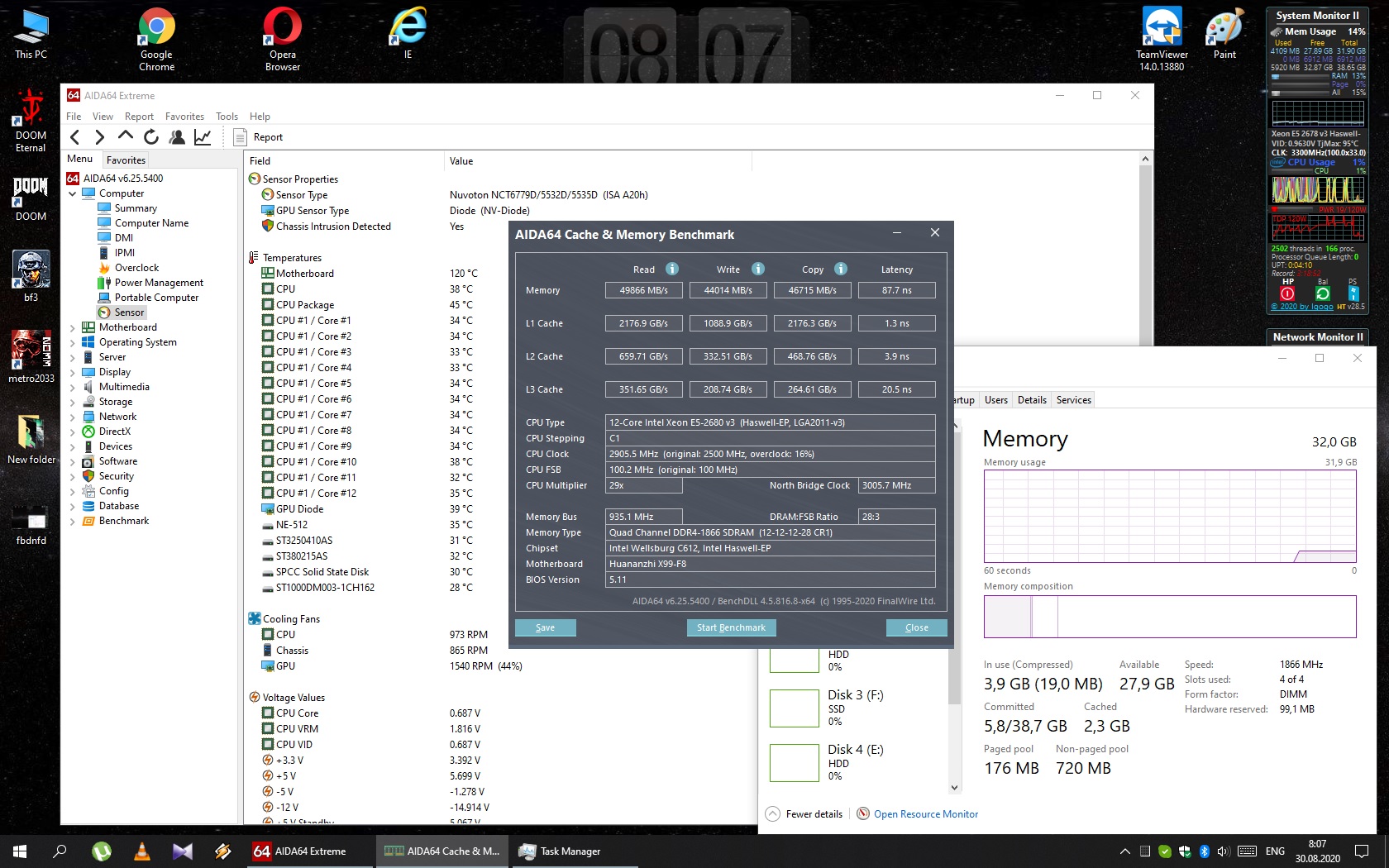
Task: Show info for the Write column in benchmark
Action: coord(758,269)
